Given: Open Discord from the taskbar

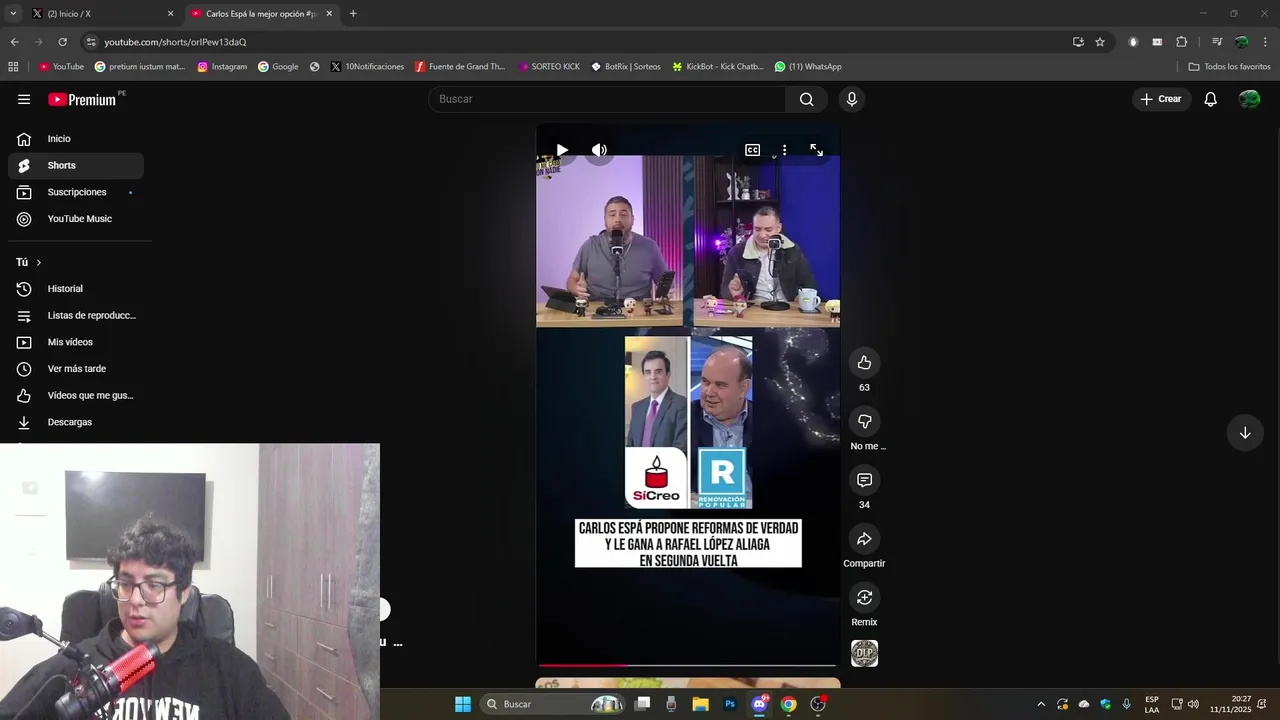Looking at the screenshot, I should click(759, 704).
